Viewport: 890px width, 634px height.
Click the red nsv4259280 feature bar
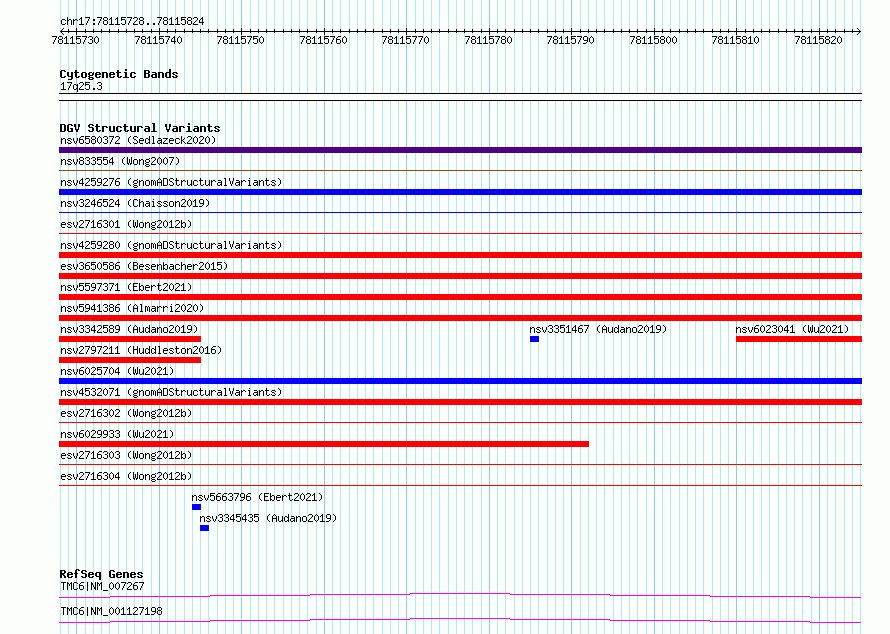(460, 255)
